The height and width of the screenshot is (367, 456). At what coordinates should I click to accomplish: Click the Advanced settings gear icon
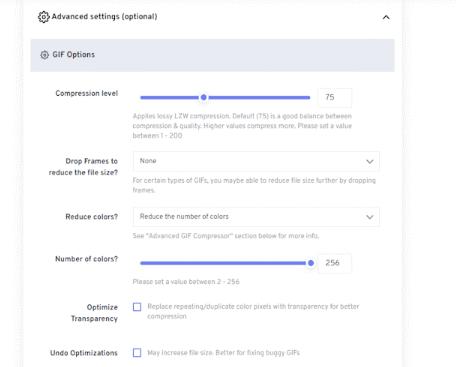point(43,17)
